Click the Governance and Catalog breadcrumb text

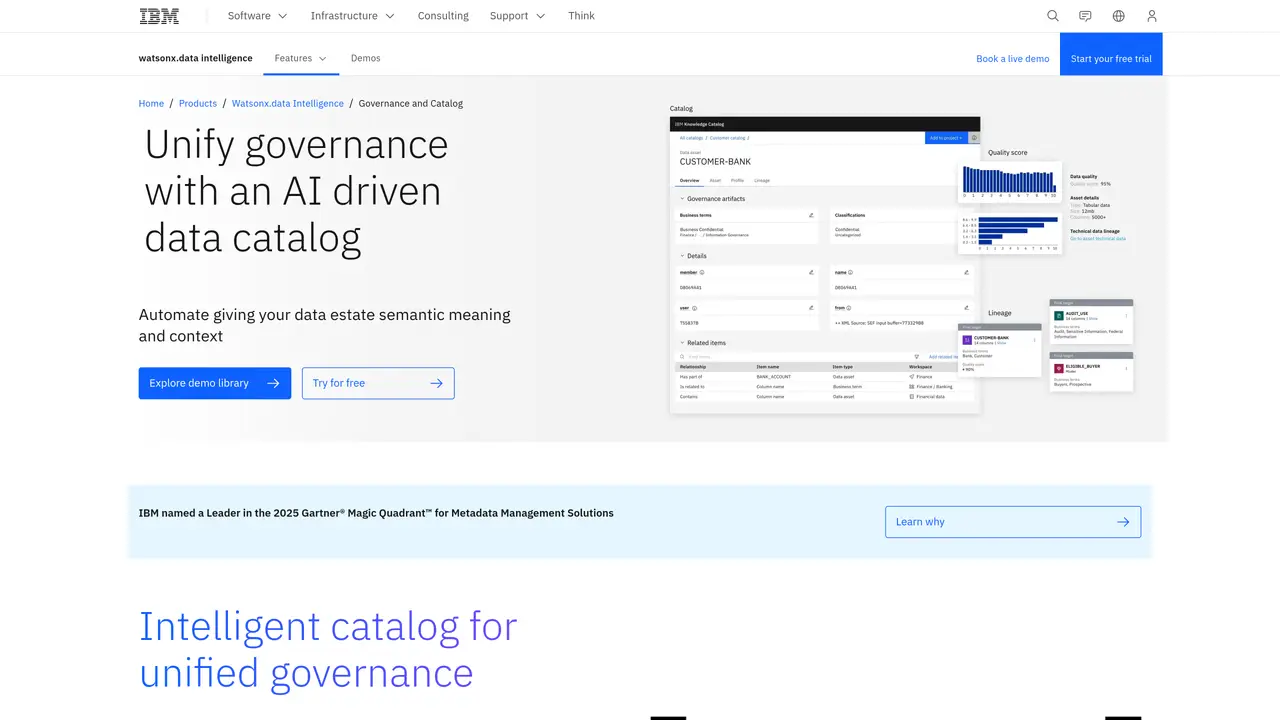tap(411, 103)
